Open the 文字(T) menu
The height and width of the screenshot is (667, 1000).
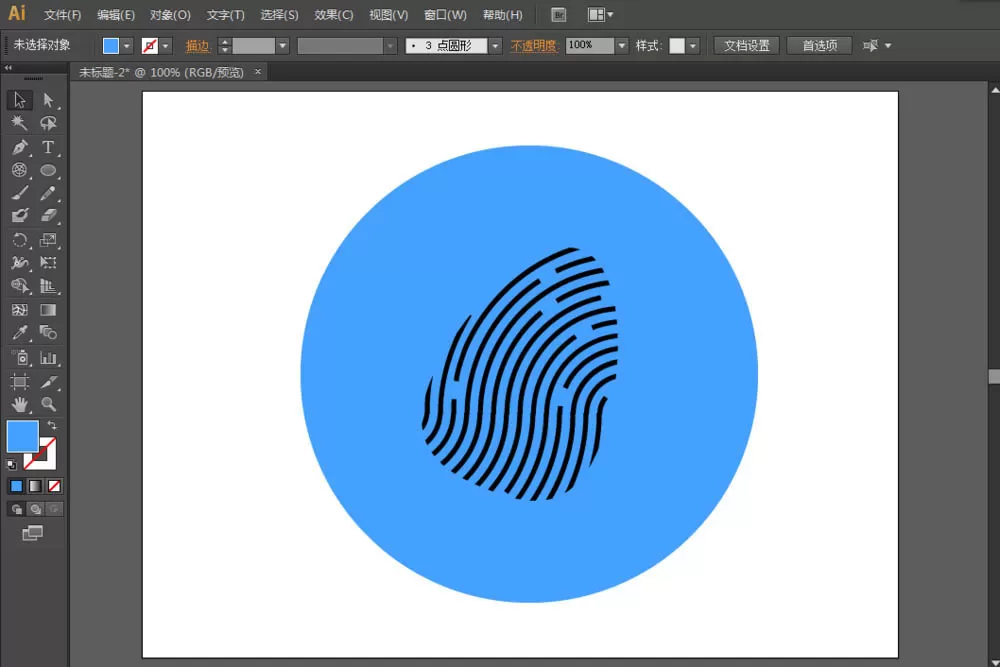pyautogui.click(x=225, y=15)
